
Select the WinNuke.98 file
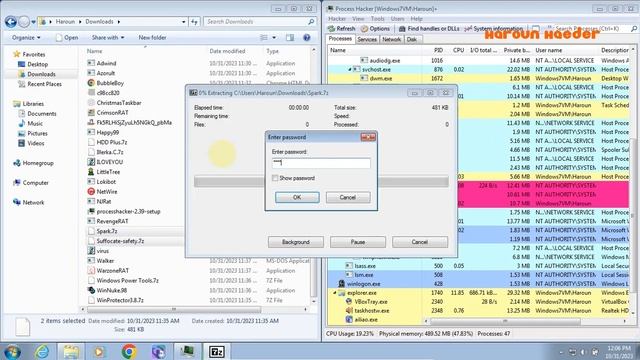pyautogui.click(x=111, y=290)
